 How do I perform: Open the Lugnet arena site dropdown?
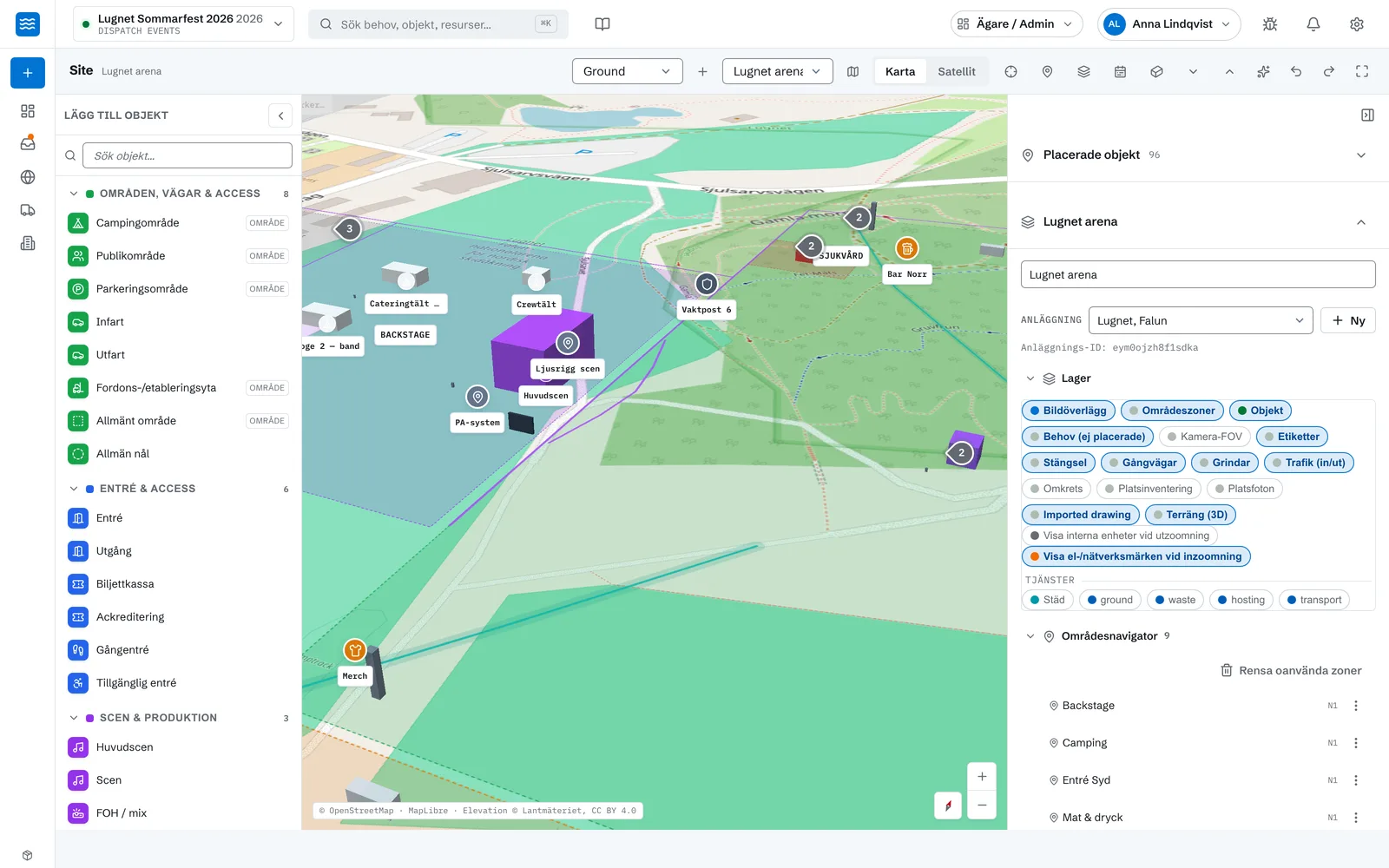coord(777,71)
